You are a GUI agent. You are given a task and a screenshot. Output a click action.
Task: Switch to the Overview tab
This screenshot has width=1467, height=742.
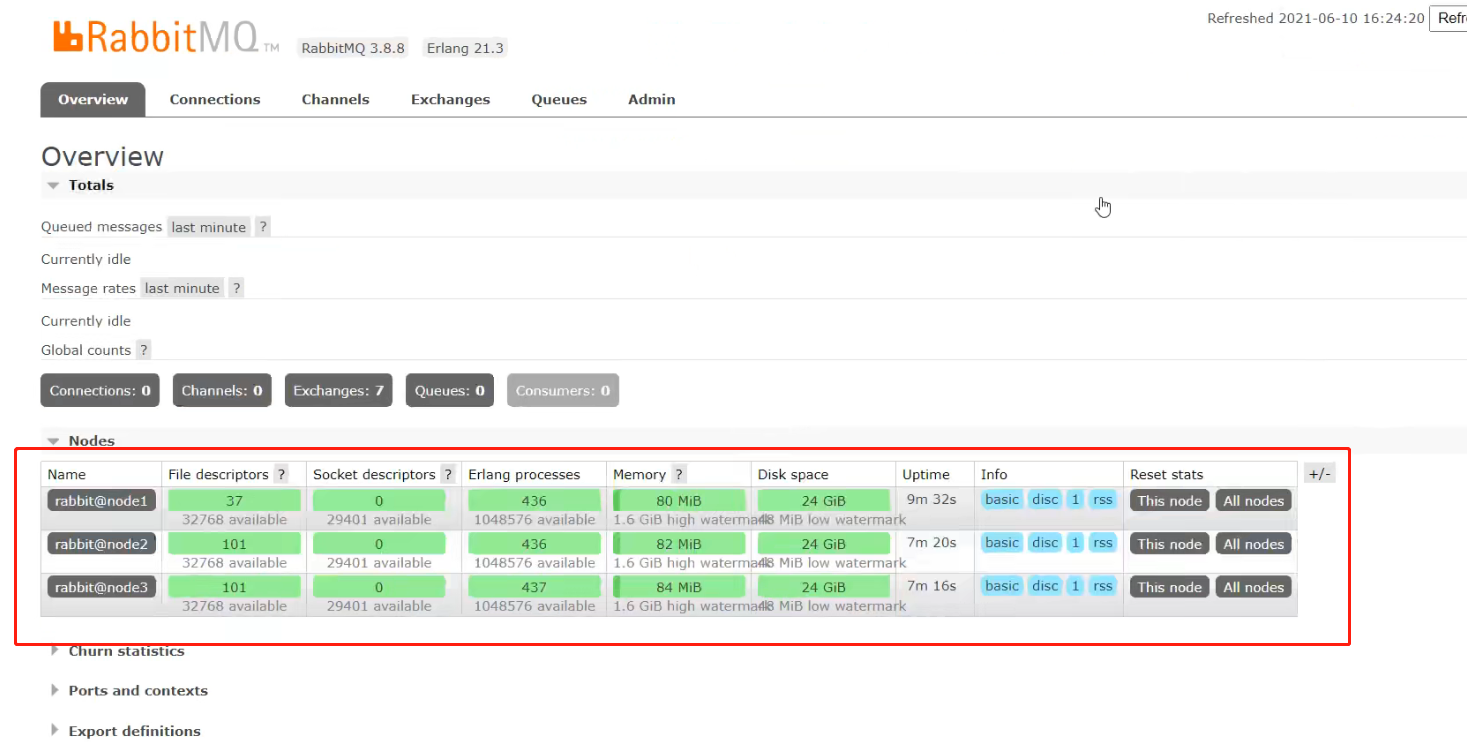93,99
